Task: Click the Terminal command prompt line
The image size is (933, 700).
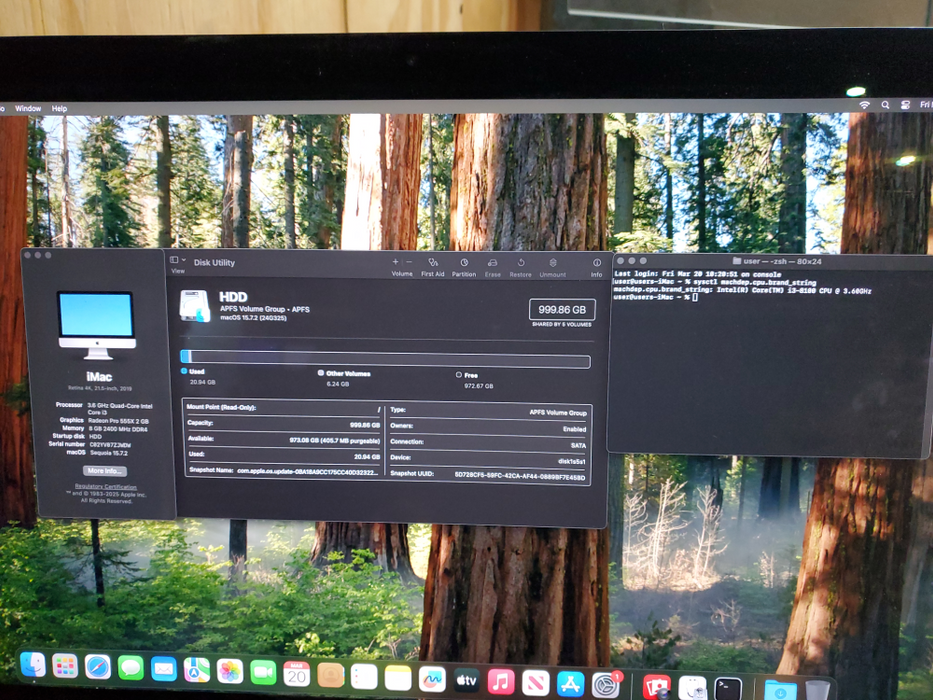Action: 656,296
